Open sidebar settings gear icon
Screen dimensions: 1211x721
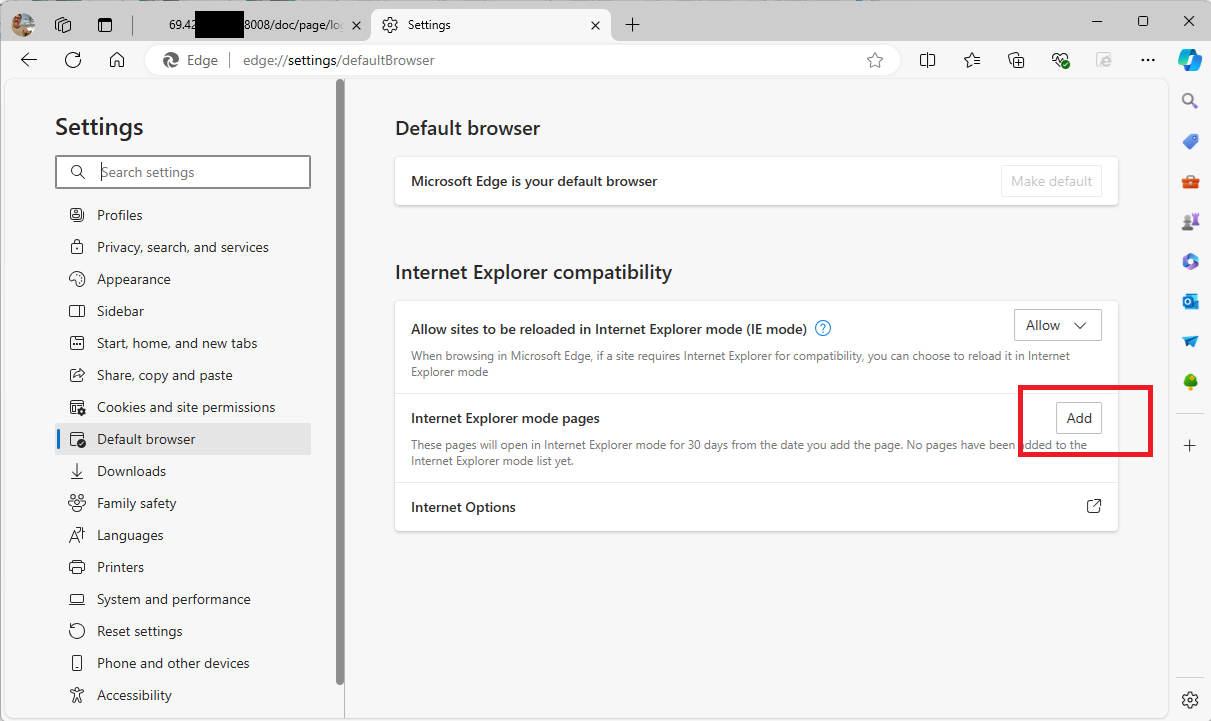coord(1190,699)
